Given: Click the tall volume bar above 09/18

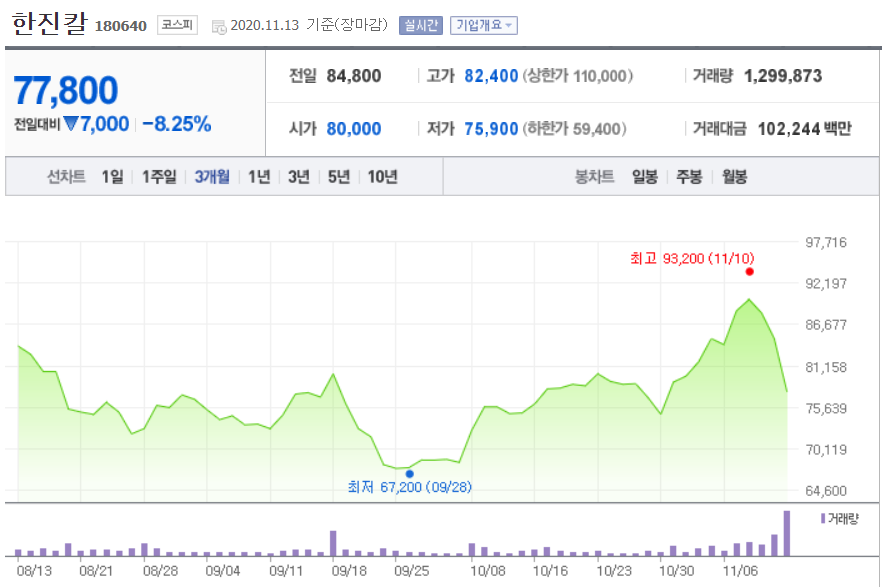Looking at the screenshot, I should pos(333,543).
